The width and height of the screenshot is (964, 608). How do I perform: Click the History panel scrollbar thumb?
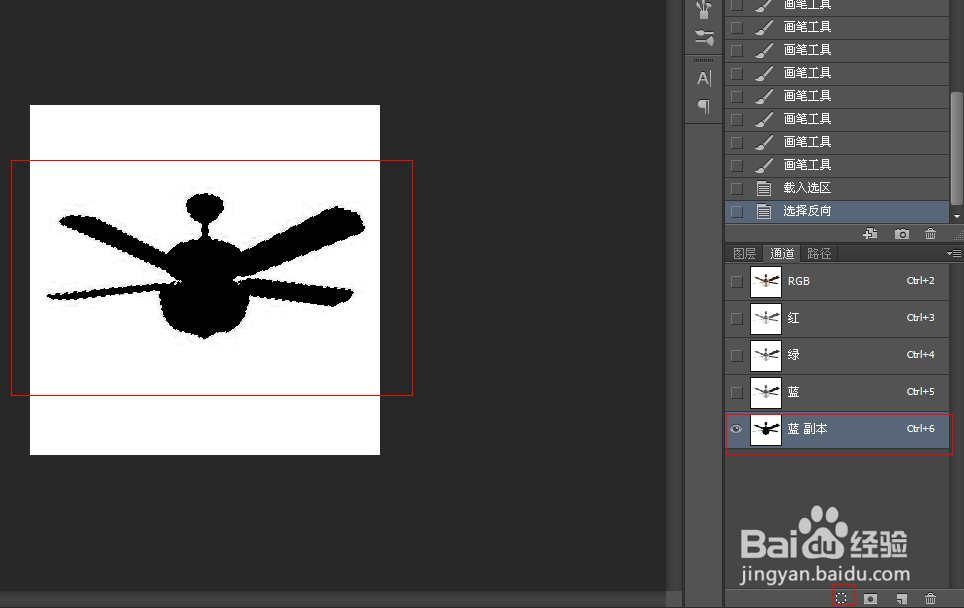coord(957,148)
